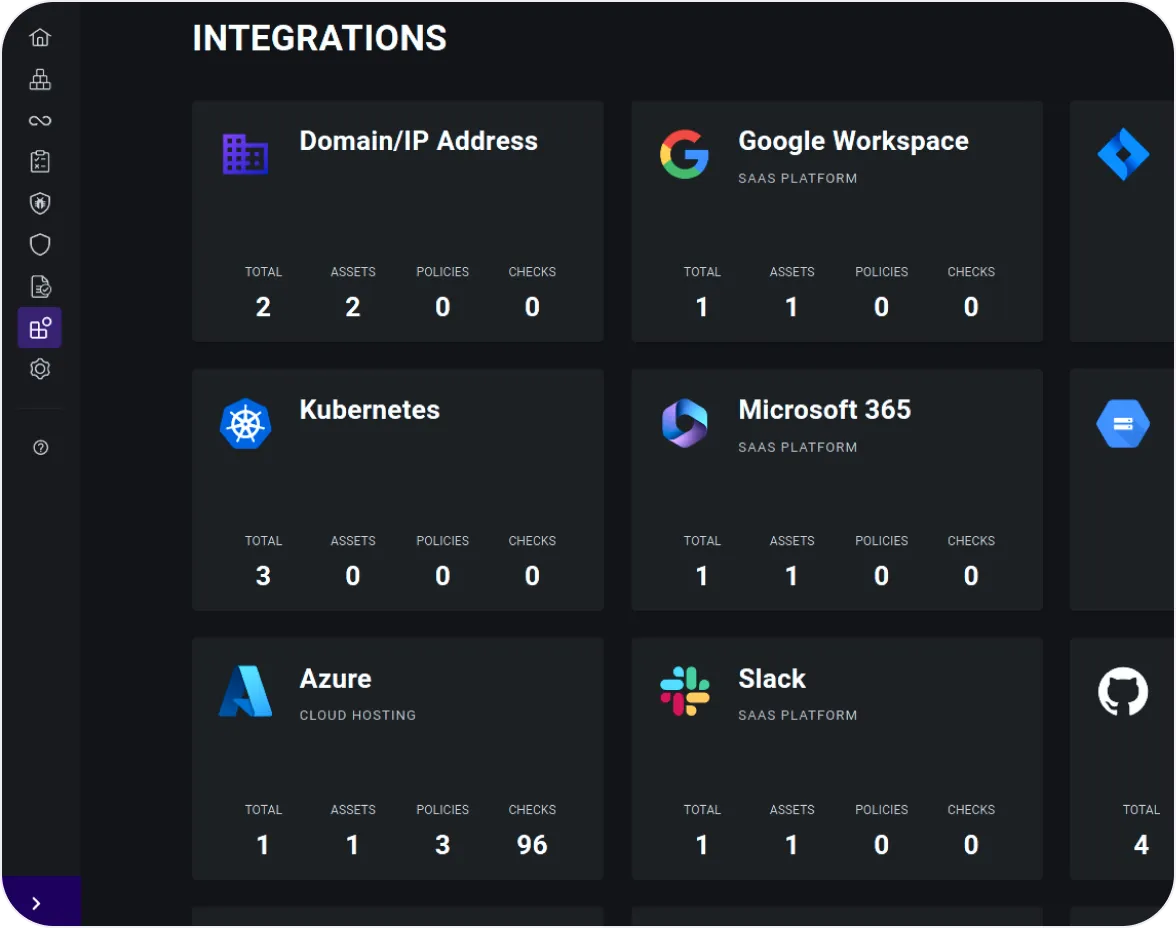Viewport: 1176px width, 928px height.
Task: Click the Slack integration title
Action: (771, 679)
